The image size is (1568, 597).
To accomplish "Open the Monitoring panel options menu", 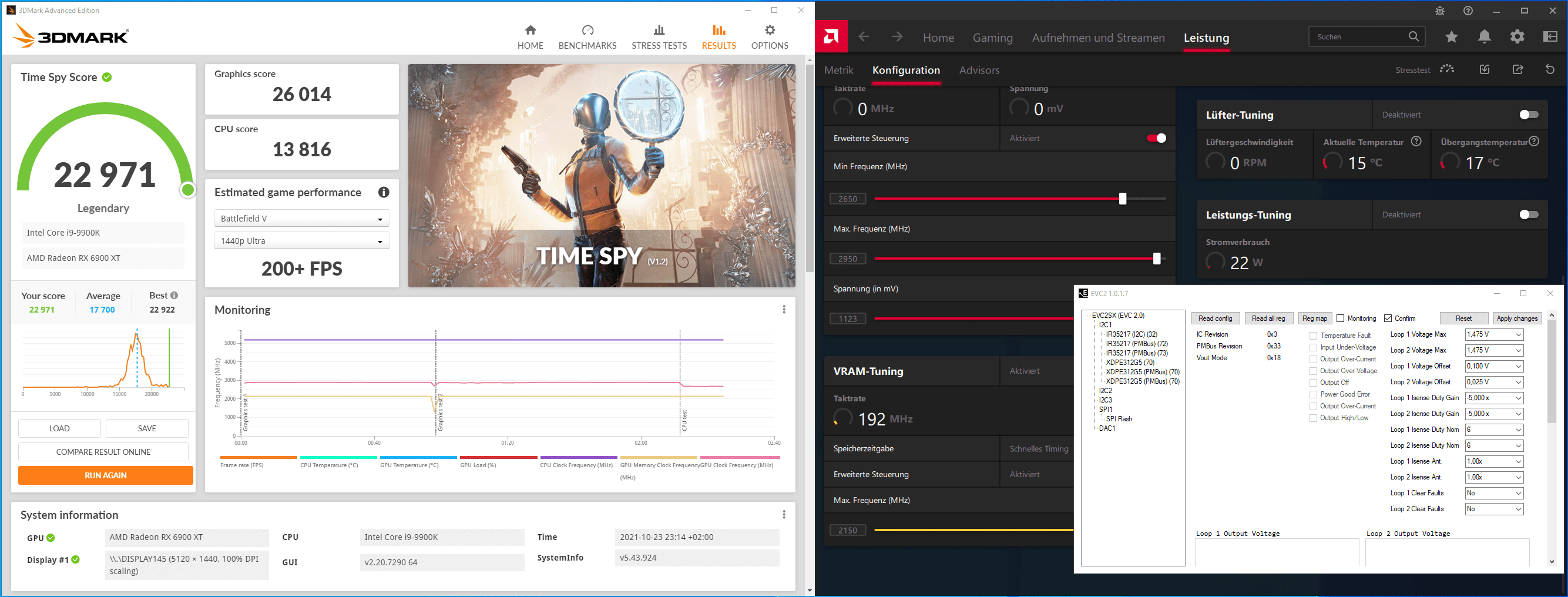I will click(x=783, y=309).
